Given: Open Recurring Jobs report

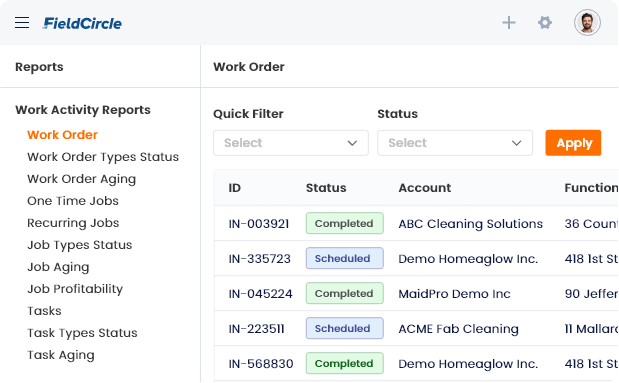Looking at the screenshot, I should 73,223.
